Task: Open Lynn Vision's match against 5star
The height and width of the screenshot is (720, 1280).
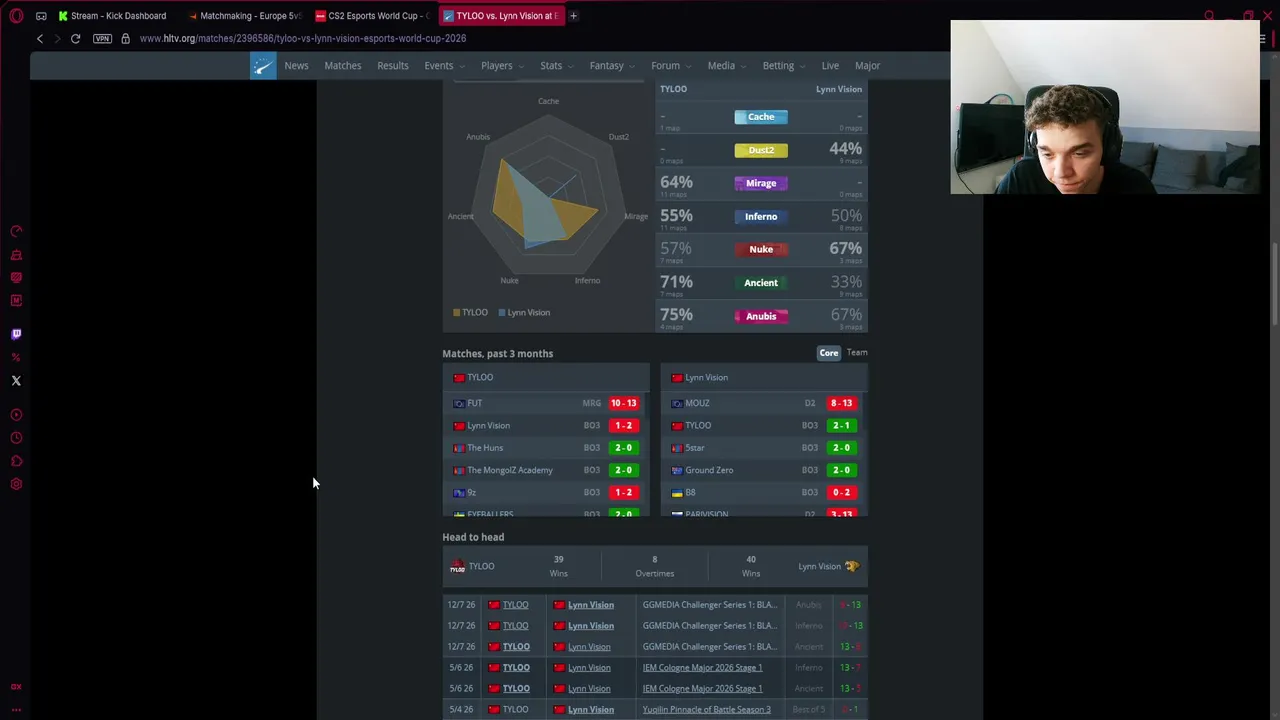Action: pos(764,448)
